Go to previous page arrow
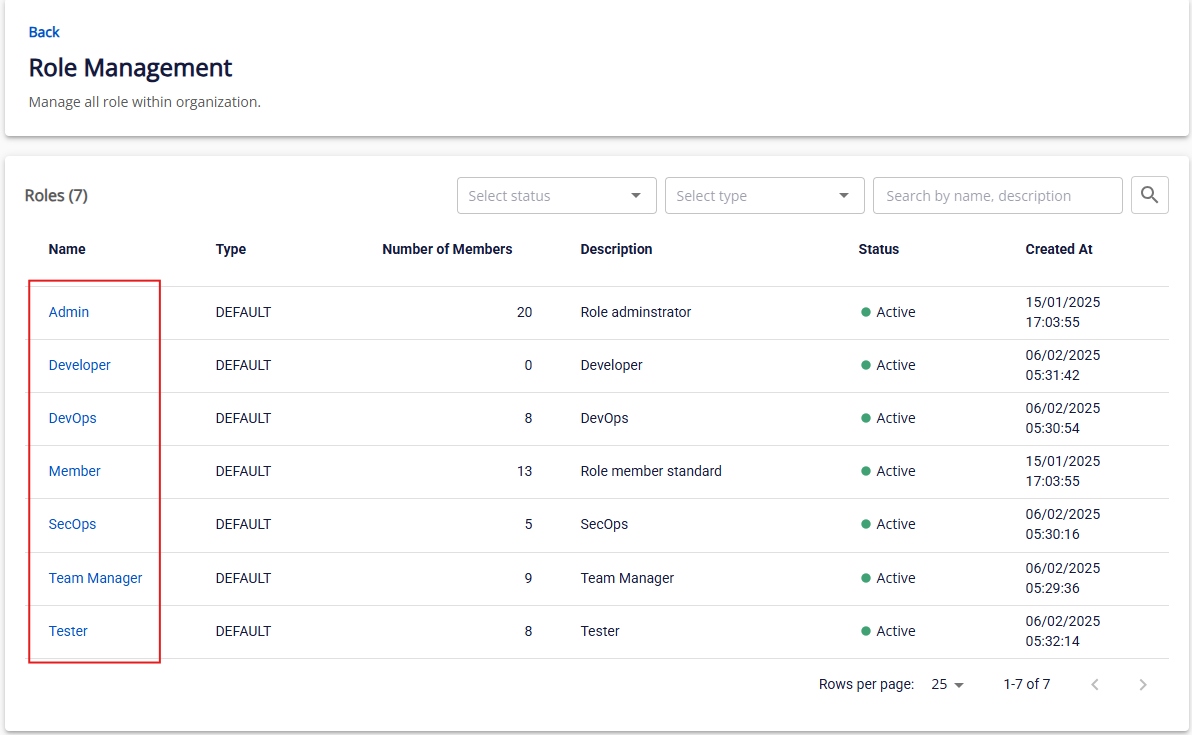 (x=1095, y=685)
